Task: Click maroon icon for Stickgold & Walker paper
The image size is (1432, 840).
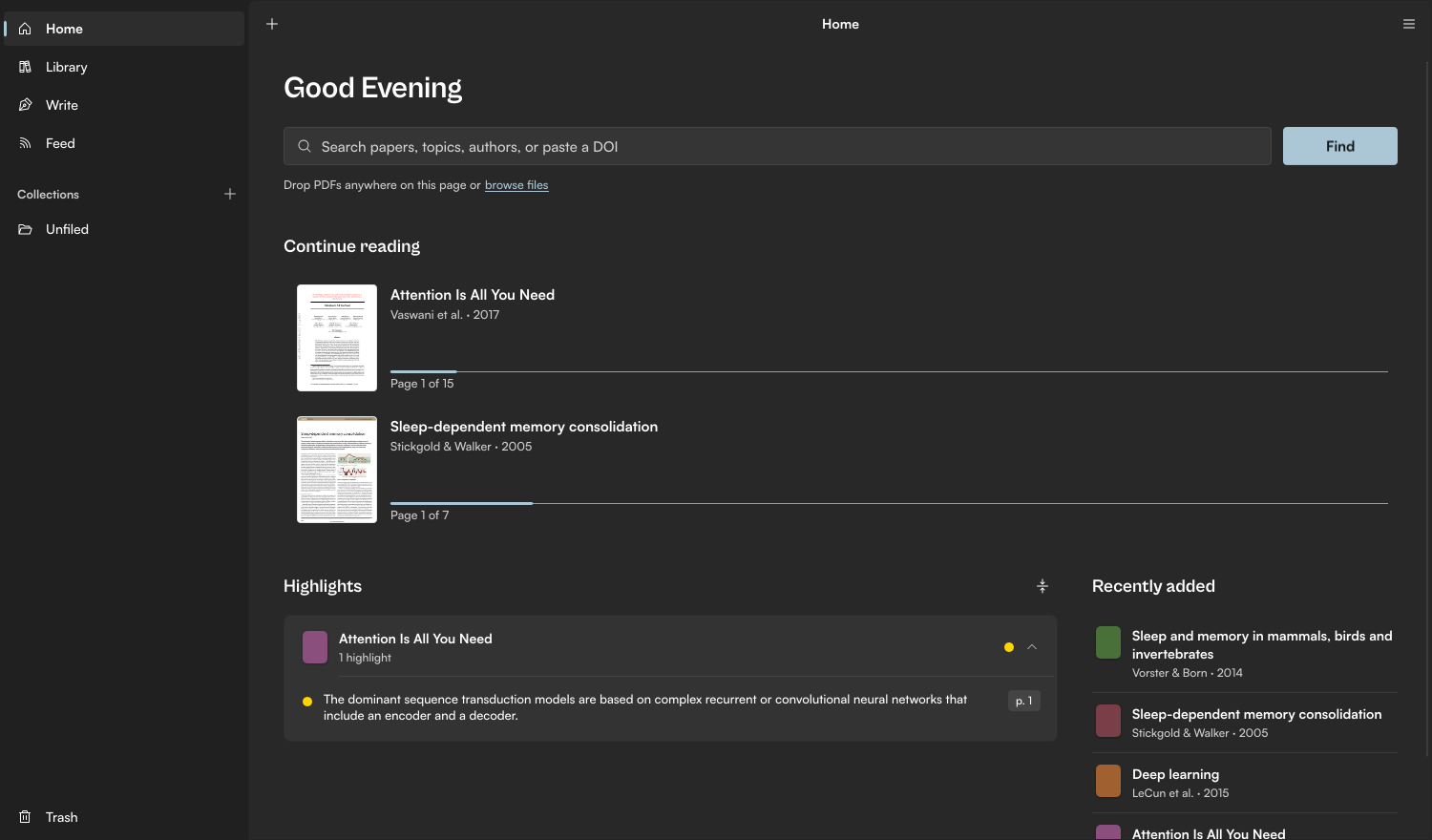Action: tap(1108, 721)
